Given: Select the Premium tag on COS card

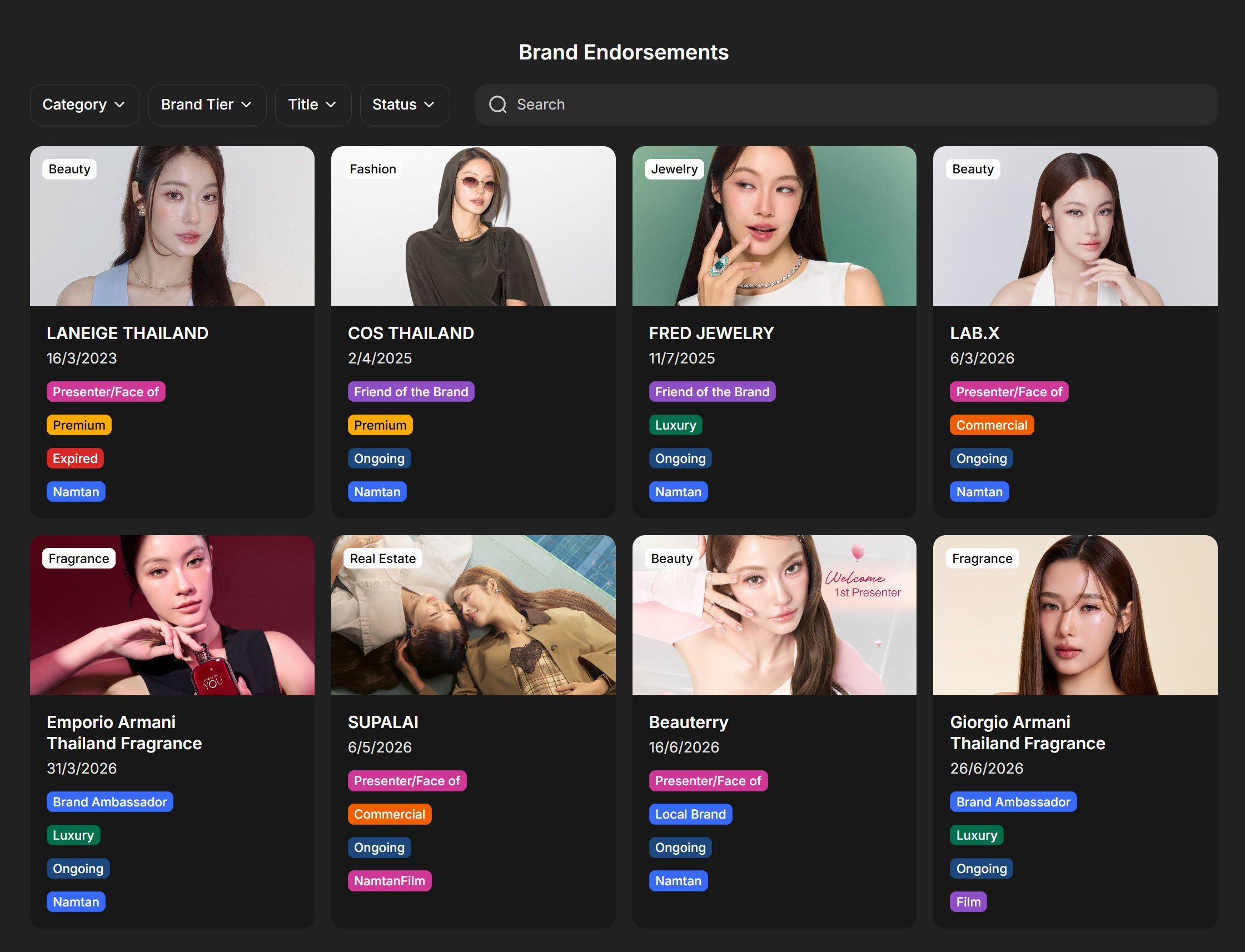Looking at the screenshot, I should pos(380,425).
